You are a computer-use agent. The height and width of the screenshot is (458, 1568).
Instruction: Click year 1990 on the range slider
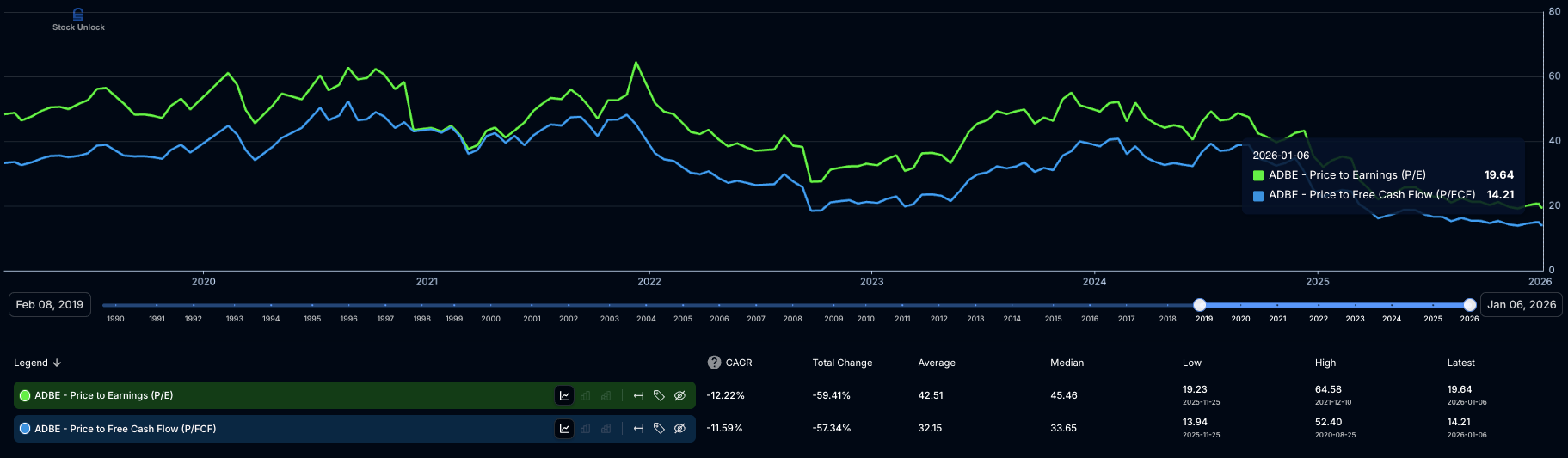115,319
